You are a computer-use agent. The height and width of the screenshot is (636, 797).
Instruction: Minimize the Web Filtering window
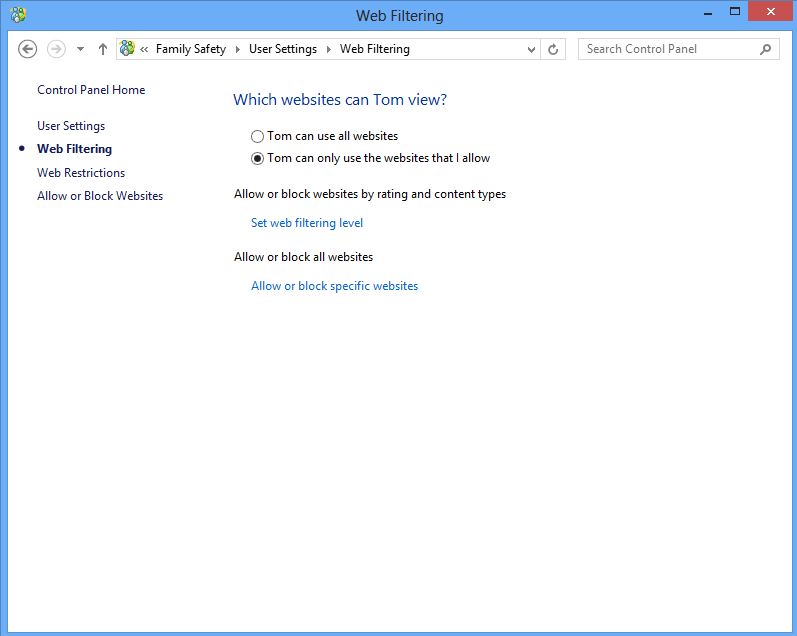tap(708, 13)
